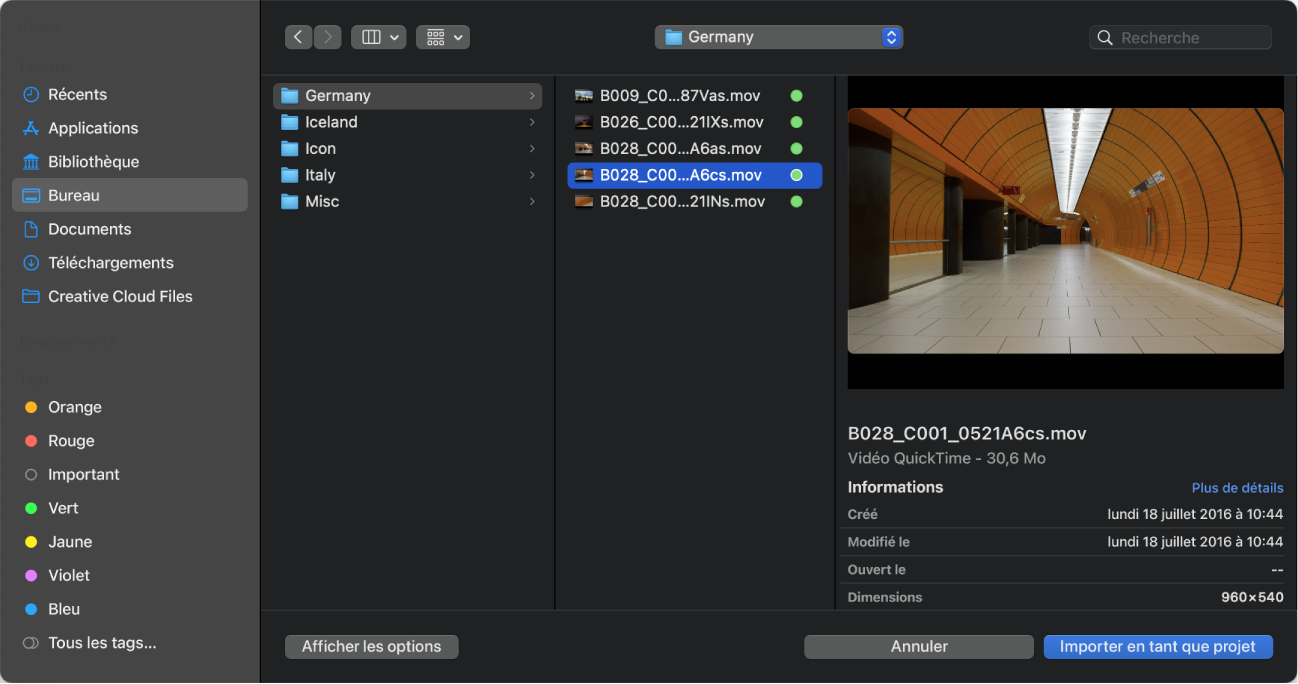Open Récents in the sidebar
The height and width of the screenshot is (684, 1298).
coord(77,94)
